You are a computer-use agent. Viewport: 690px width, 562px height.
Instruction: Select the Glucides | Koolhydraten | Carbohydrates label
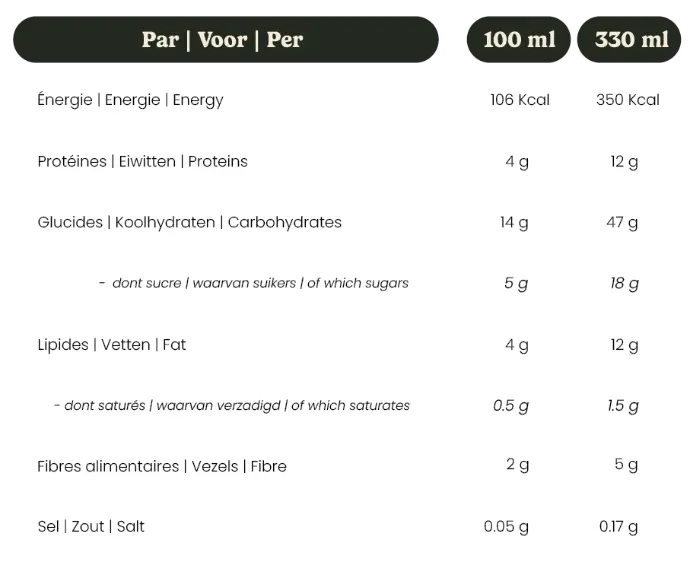(x=189, y=222)
